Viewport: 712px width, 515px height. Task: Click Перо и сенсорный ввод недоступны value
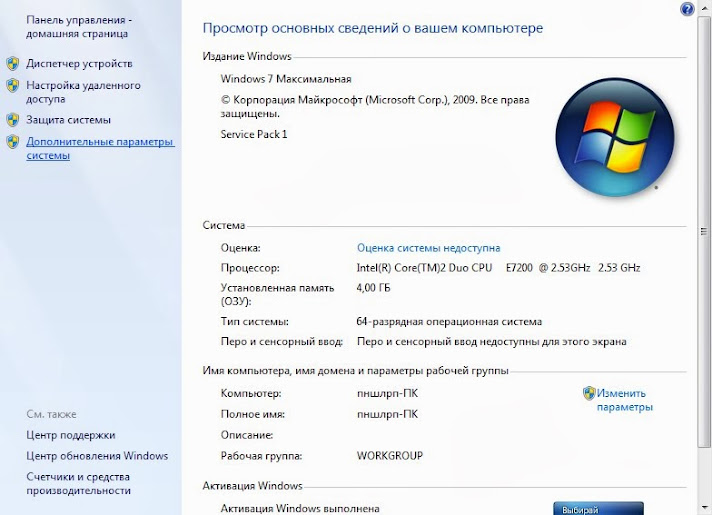(491, 342)
